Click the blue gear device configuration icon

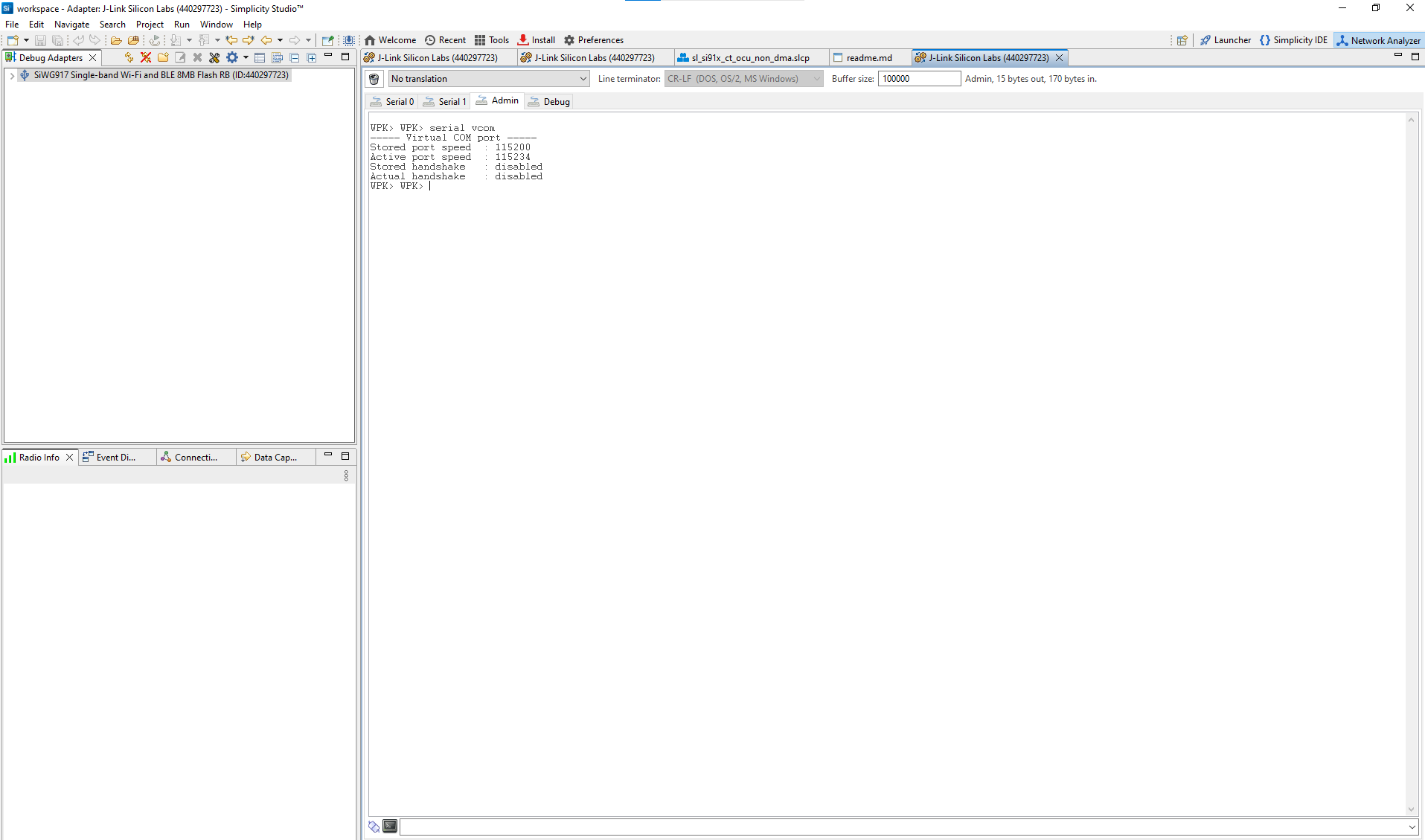[x=232, y=57]
